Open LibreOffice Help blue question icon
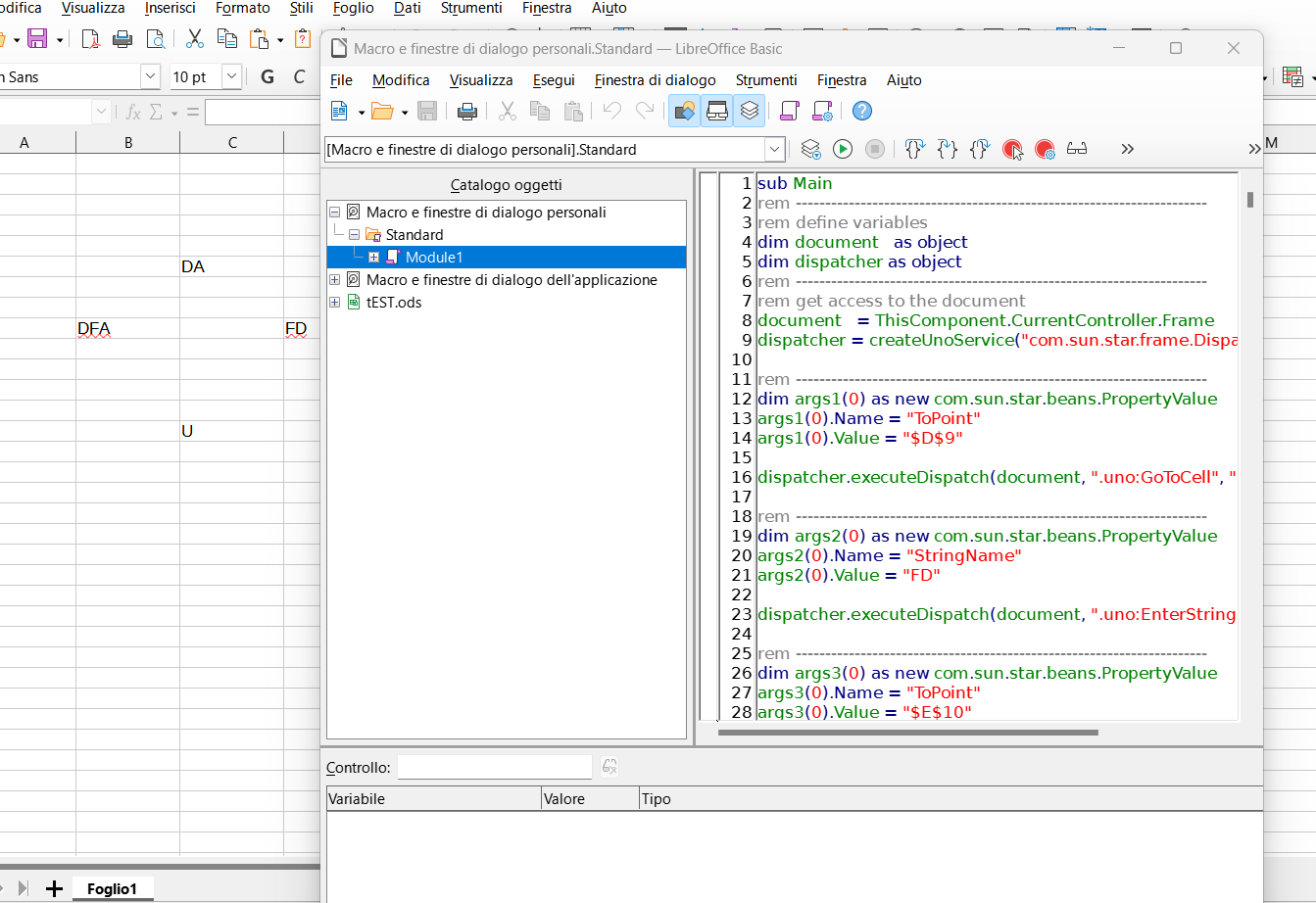Screen dimensions: 1316x903 861,111
